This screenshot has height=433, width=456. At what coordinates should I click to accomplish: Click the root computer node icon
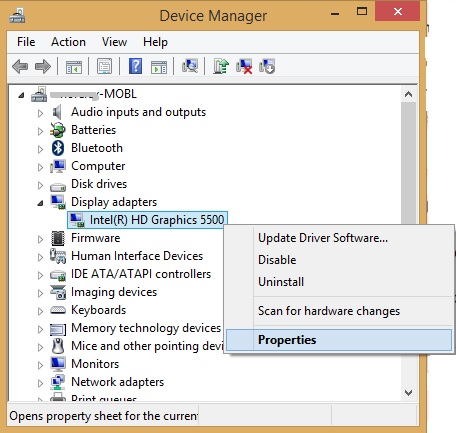(x=39, y=94)
